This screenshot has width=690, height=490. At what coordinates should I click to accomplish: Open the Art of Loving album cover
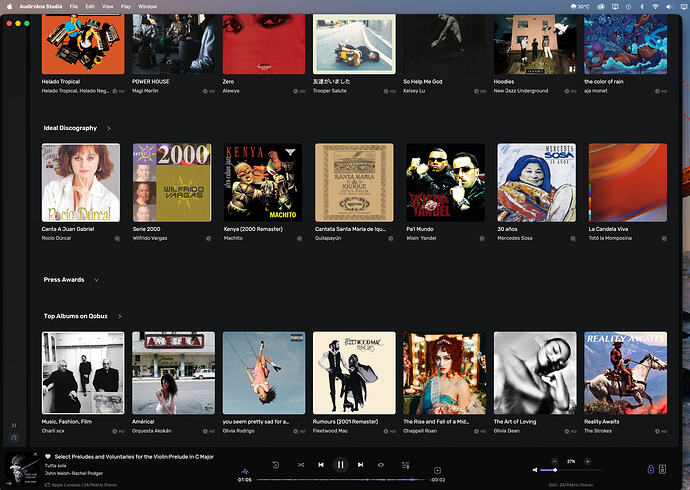coord(535,373)
